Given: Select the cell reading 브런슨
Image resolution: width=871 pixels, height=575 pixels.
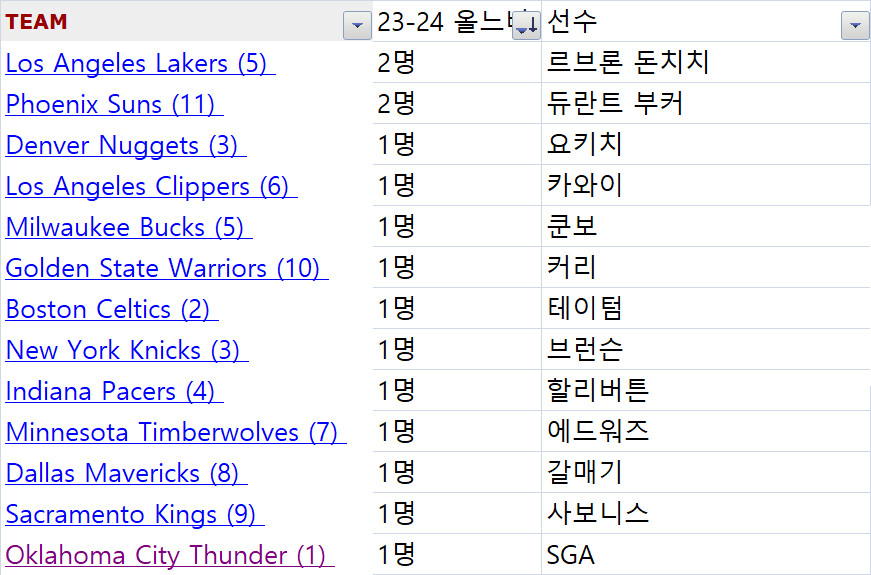Looking at the screenshot, I should click(x=705, y=349).
